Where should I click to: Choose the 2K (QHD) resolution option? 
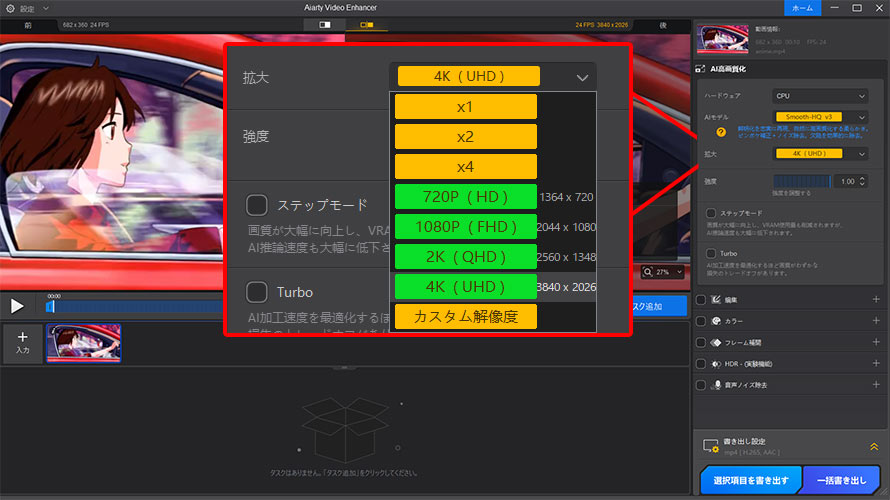[465, 257]
